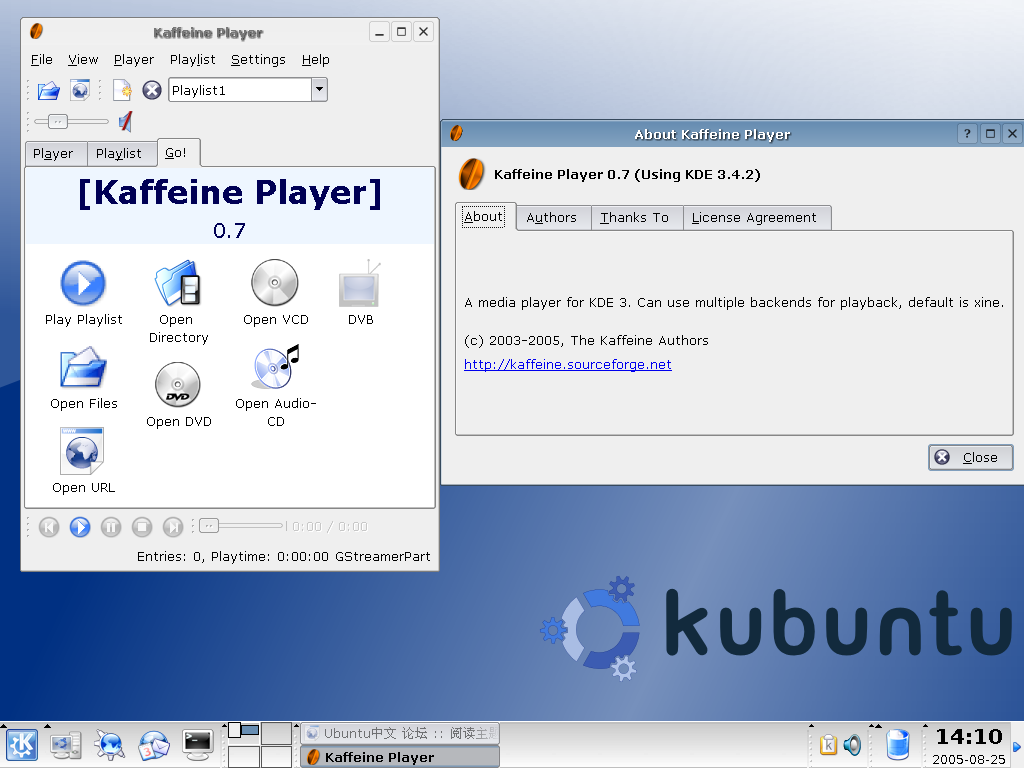
Task: Launch the mail client panel icon
Action: [x=153, y=745]
